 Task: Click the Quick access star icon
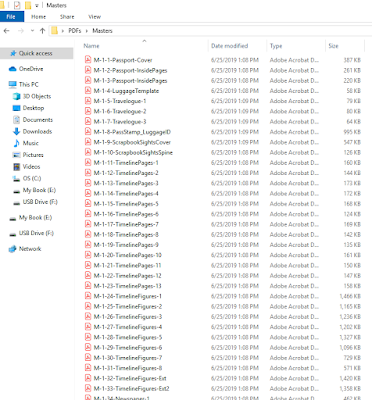pyautogui.click(x=13, y=53)
